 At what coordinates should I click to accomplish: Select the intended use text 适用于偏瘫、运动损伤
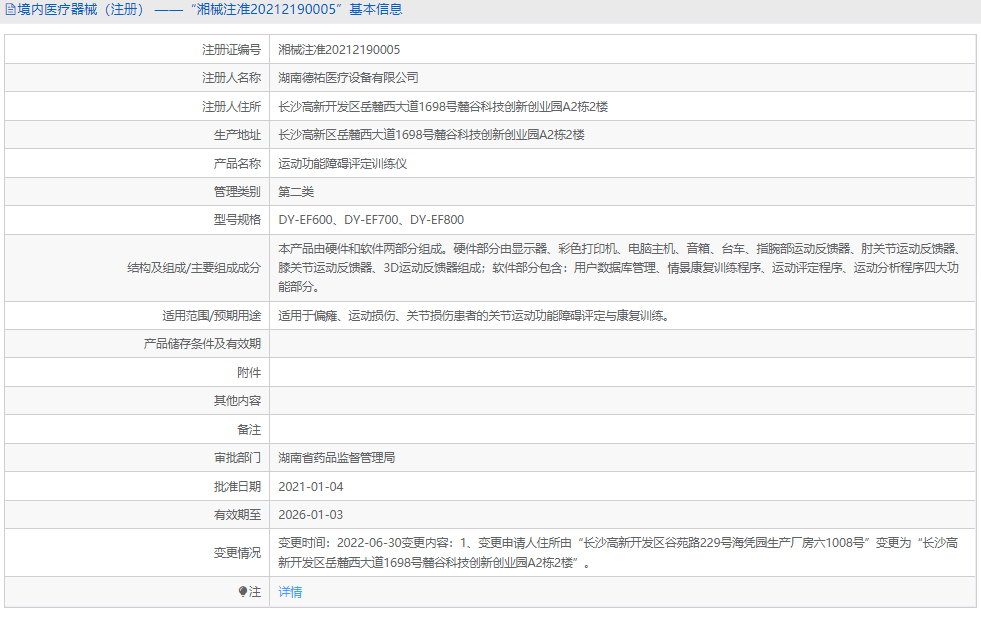pyautogui.click(x=474, y=315)
